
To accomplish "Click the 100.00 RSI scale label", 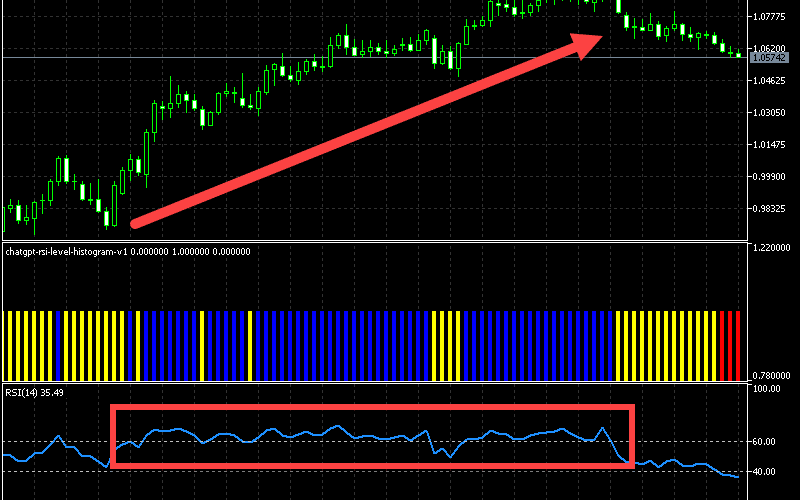I will pos(767,389).
